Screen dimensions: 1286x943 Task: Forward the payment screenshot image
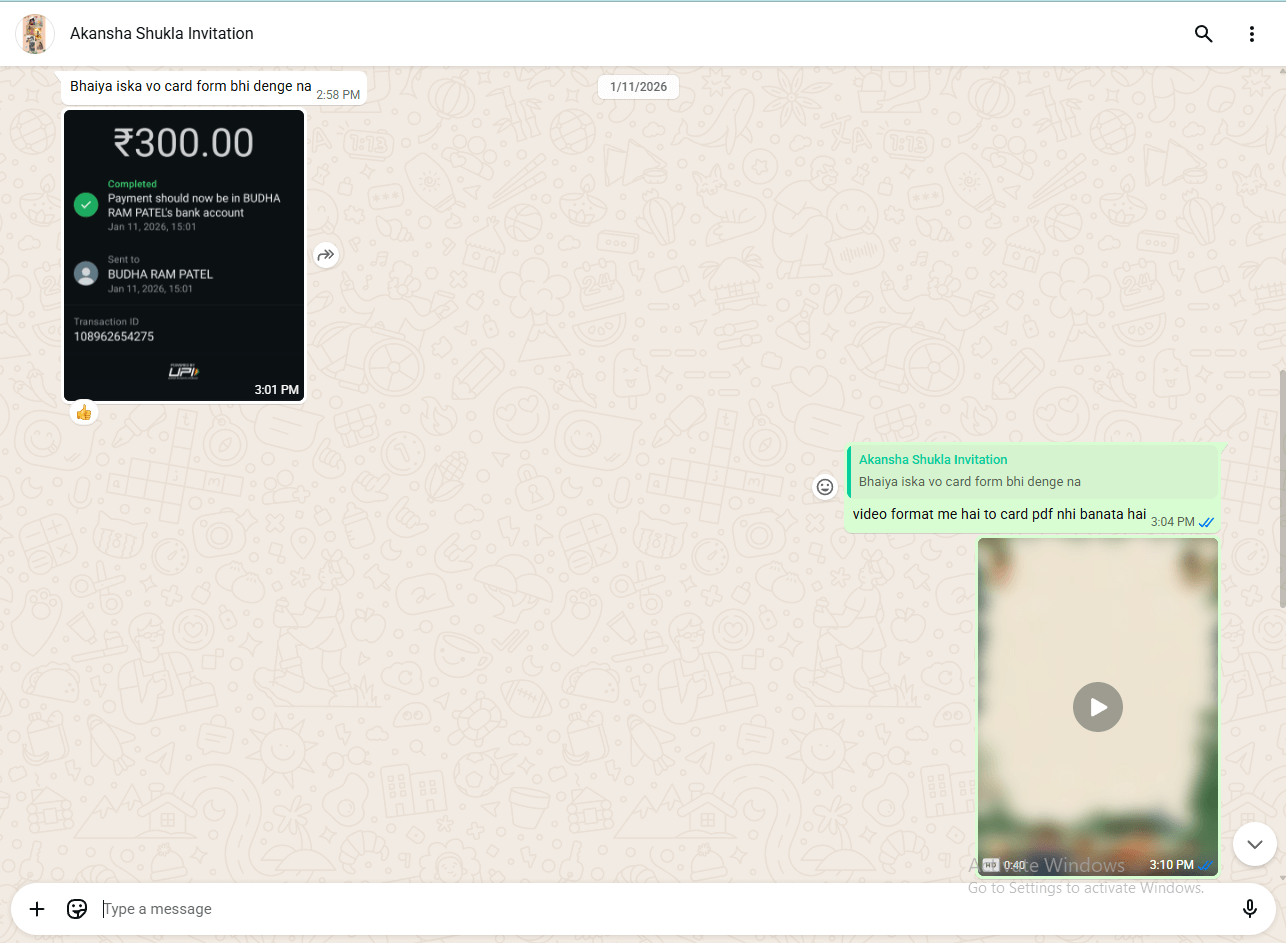pos(326,255)
